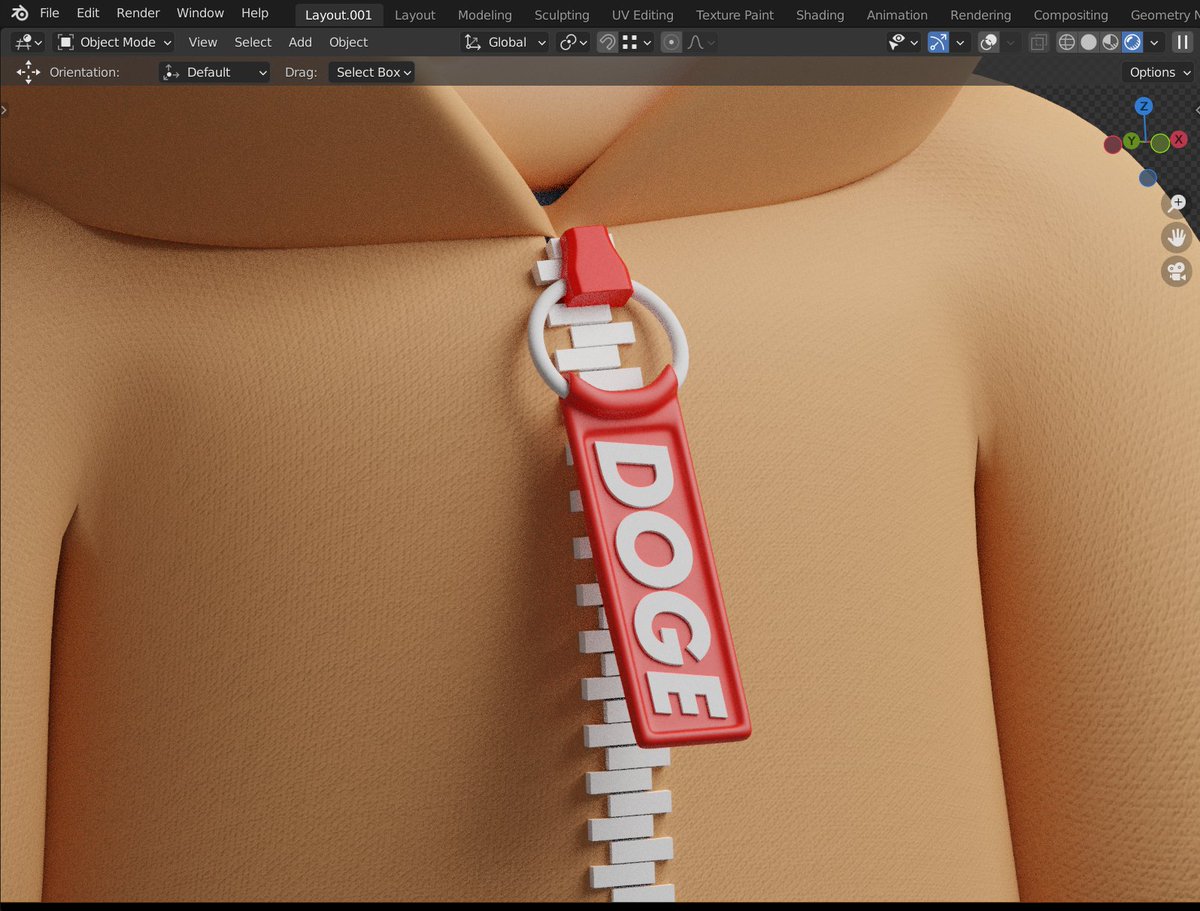This screenshot has height=911, width=1200.
Task: Open the viewport Select menu
Action: (x=253, y=42)
